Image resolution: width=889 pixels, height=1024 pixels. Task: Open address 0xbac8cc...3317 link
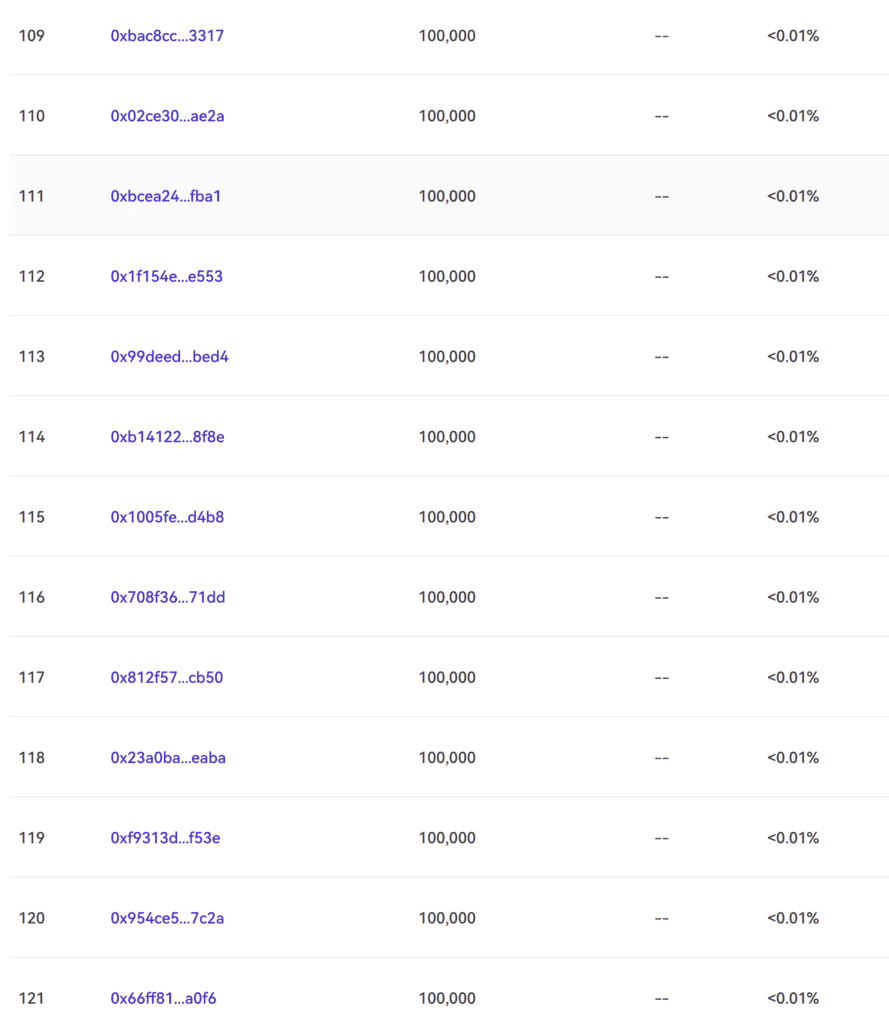click(167, 36)
